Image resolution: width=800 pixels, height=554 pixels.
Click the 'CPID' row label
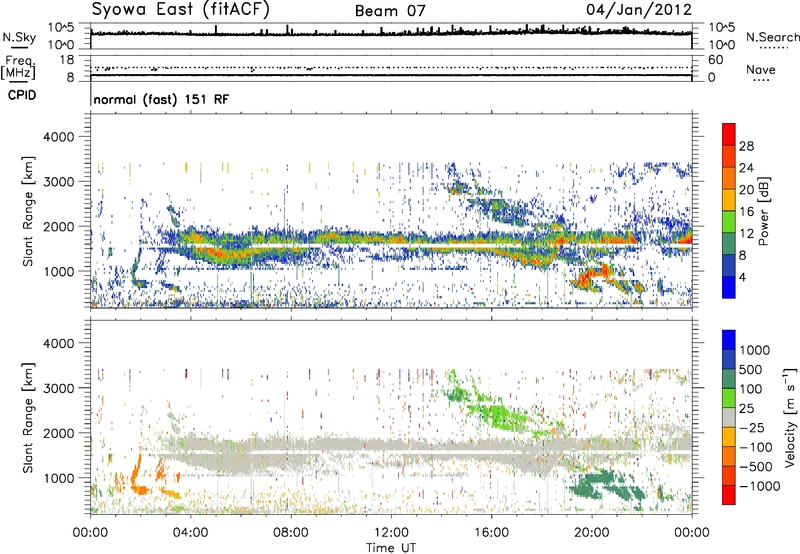click(21, 95)
